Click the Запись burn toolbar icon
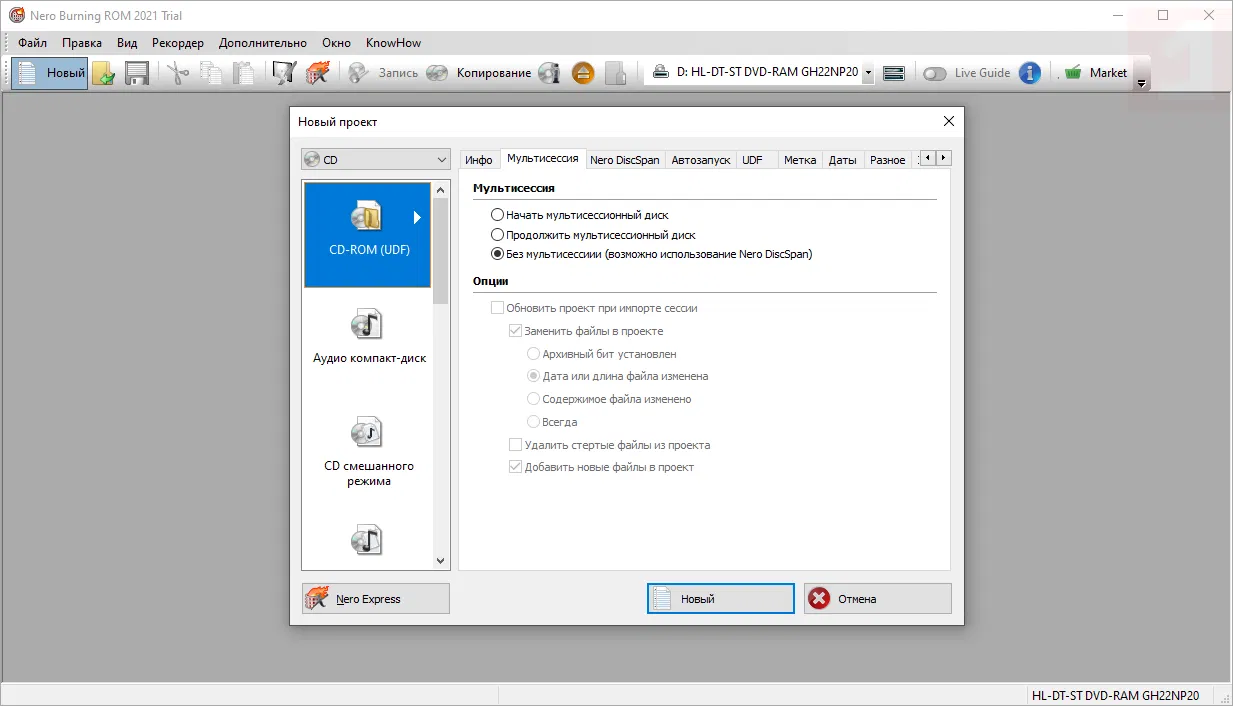 (383, 73)
